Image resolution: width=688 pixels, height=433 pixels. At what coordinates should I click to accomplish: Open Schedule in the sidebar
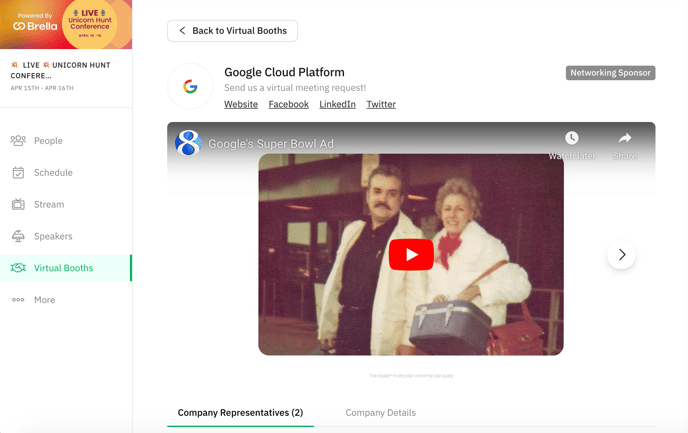66,172
